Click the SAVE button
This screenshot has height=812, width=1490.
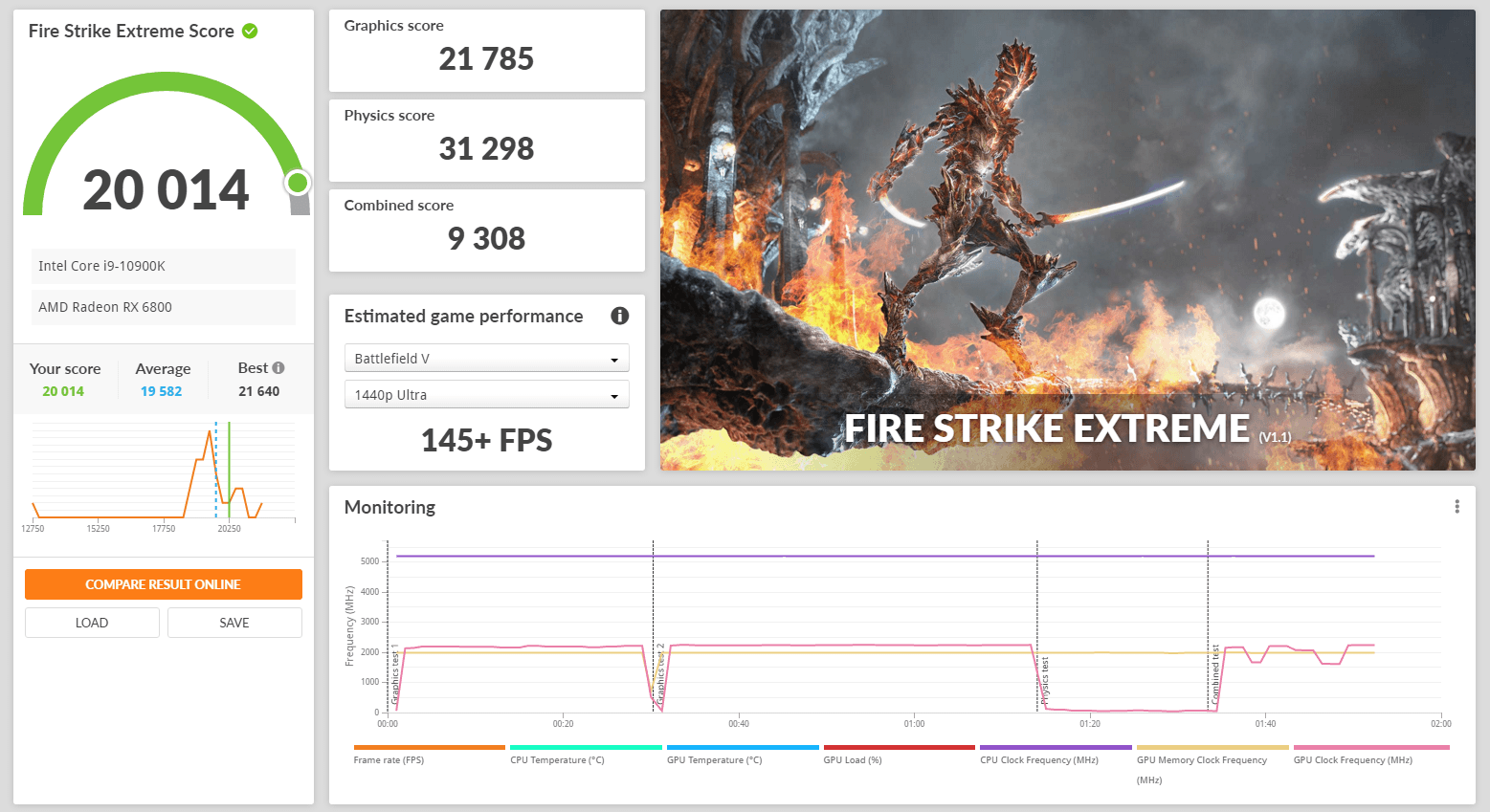point(234,623)
